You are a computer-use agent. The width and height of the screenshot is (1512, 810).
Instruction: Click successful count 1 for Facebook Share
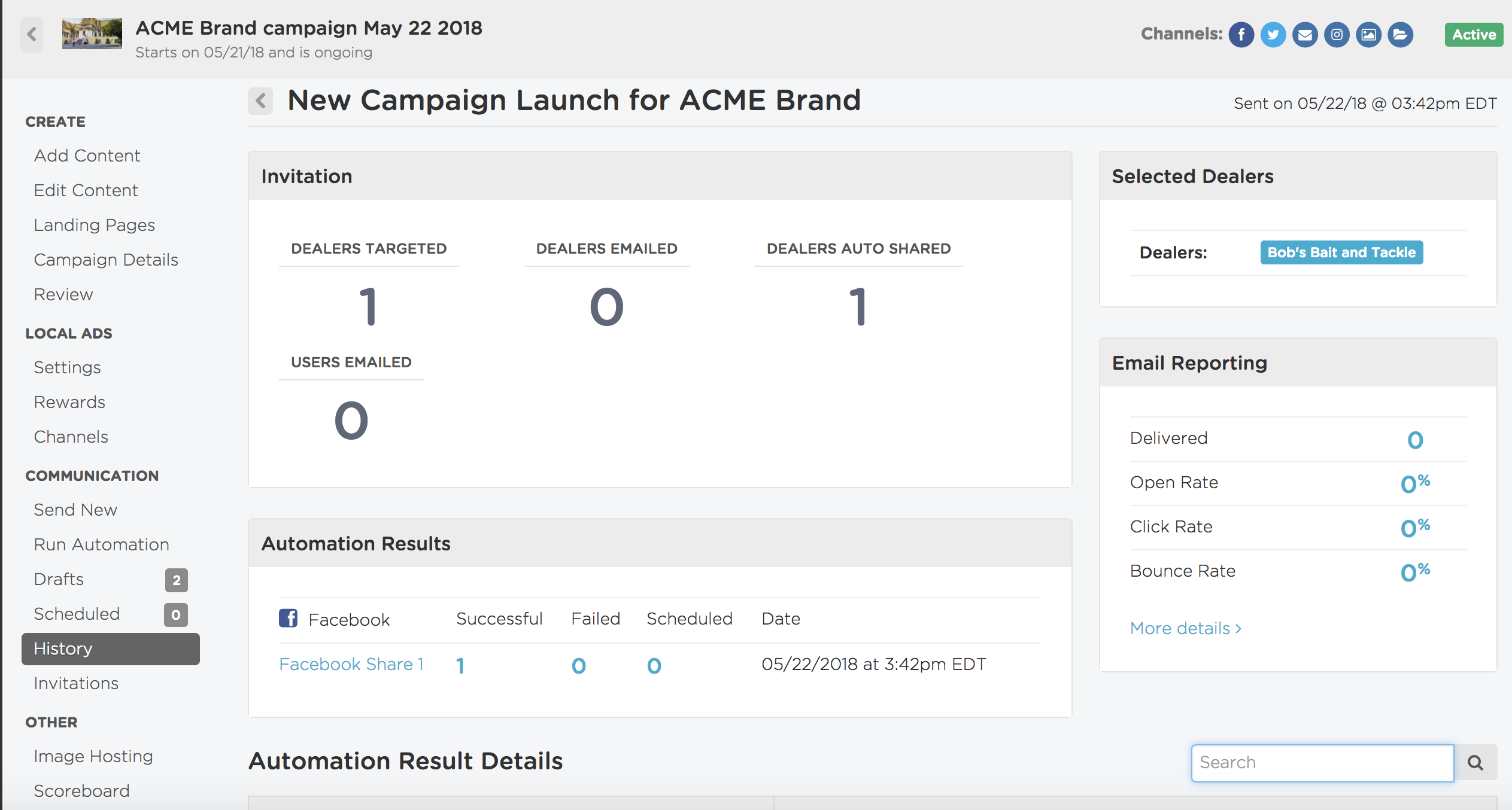pos(460,666)
